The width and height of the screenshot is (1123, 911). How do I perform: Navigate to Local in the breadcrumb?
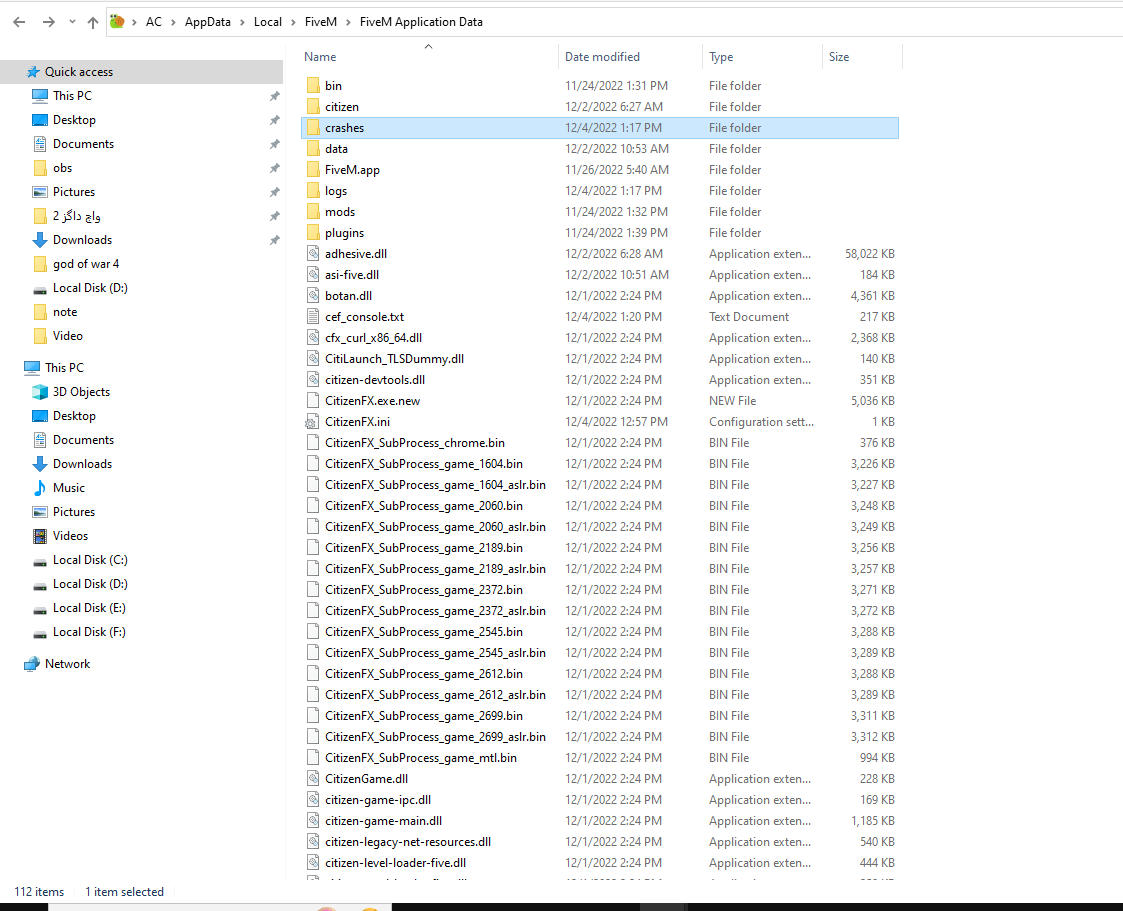(268, 22)
